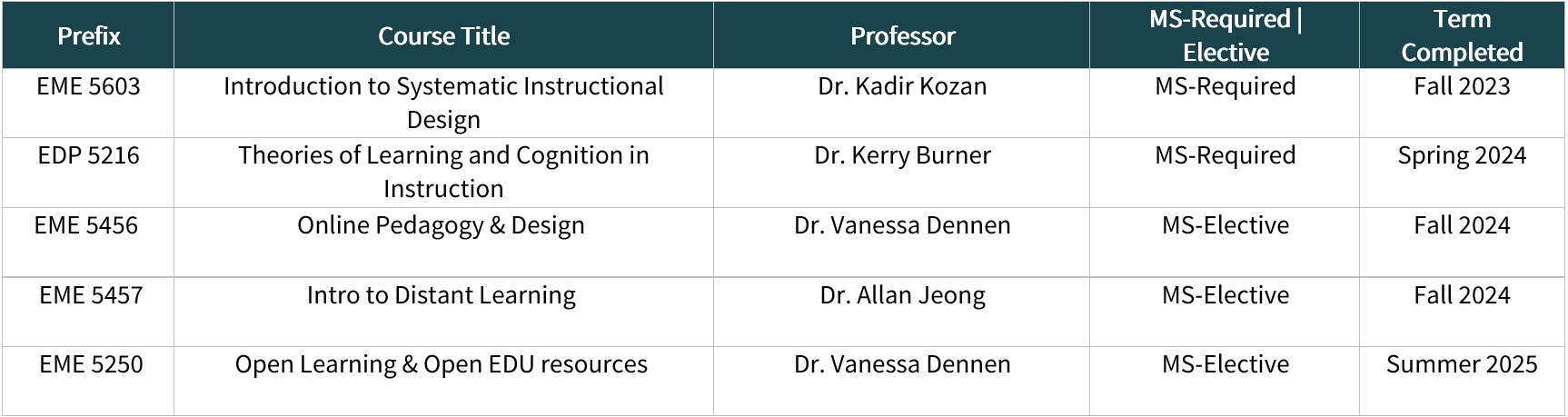Click Theories of Learning and Cognition title
1568x417 pixels.
(443, 172)
